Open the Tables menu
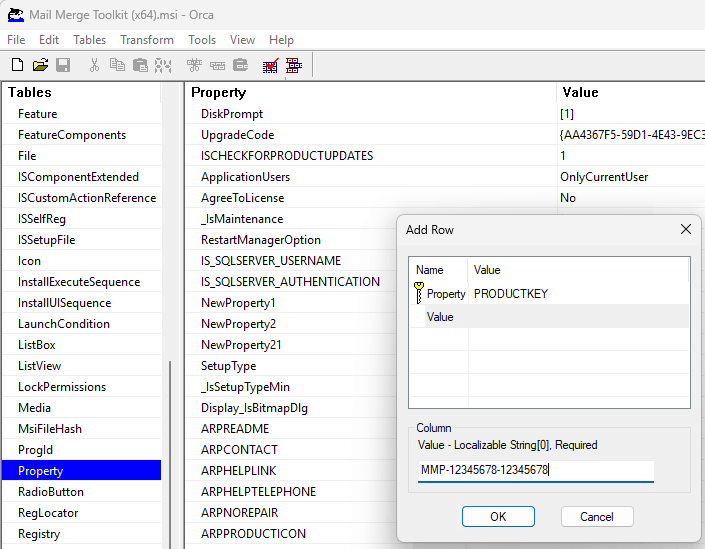 point(89,40)
